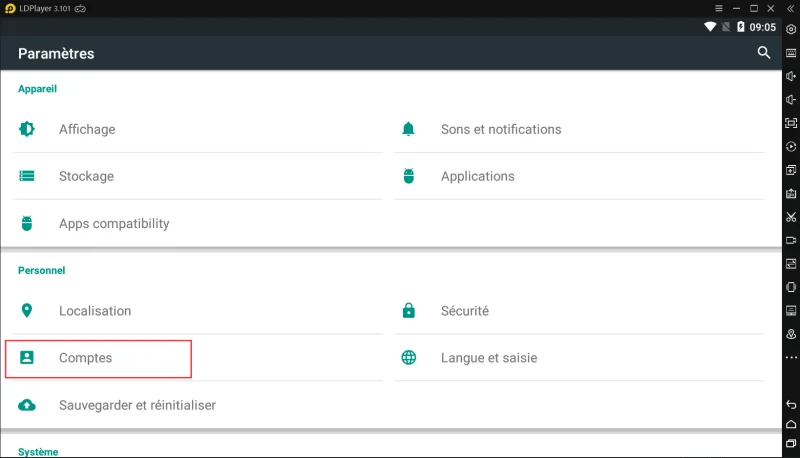Click the Système section header

[x=38, y=452]
